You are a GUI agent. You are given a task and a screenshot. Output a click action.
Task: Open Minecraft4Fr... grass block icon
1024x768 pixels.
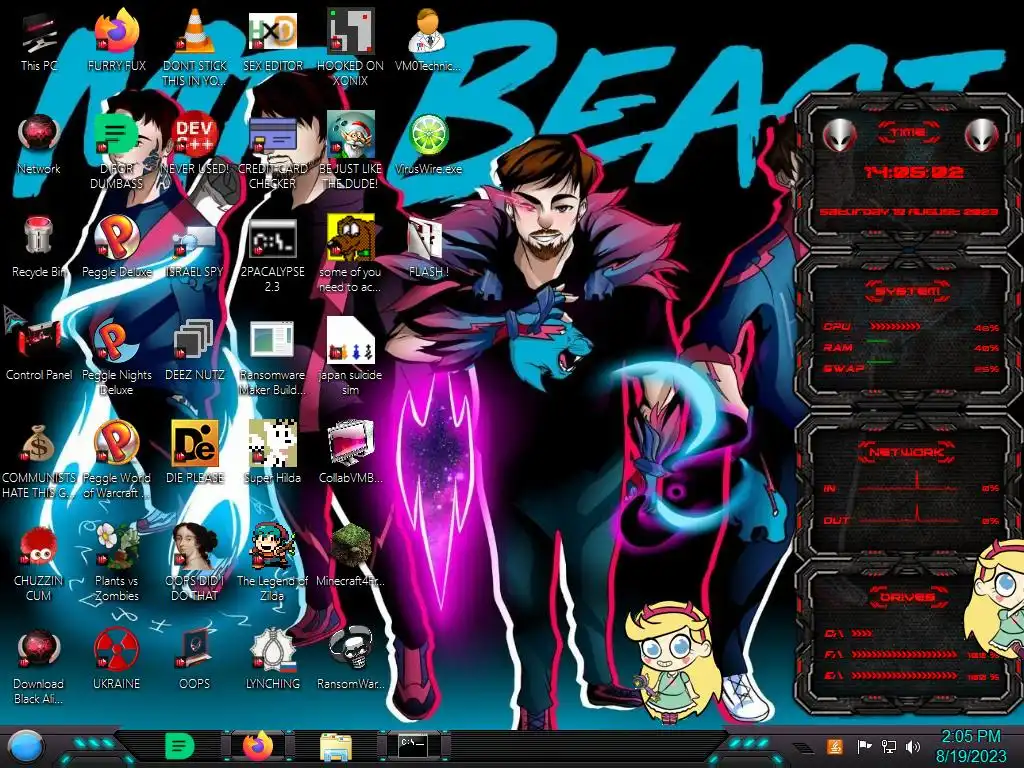click(x=350, y=555)
